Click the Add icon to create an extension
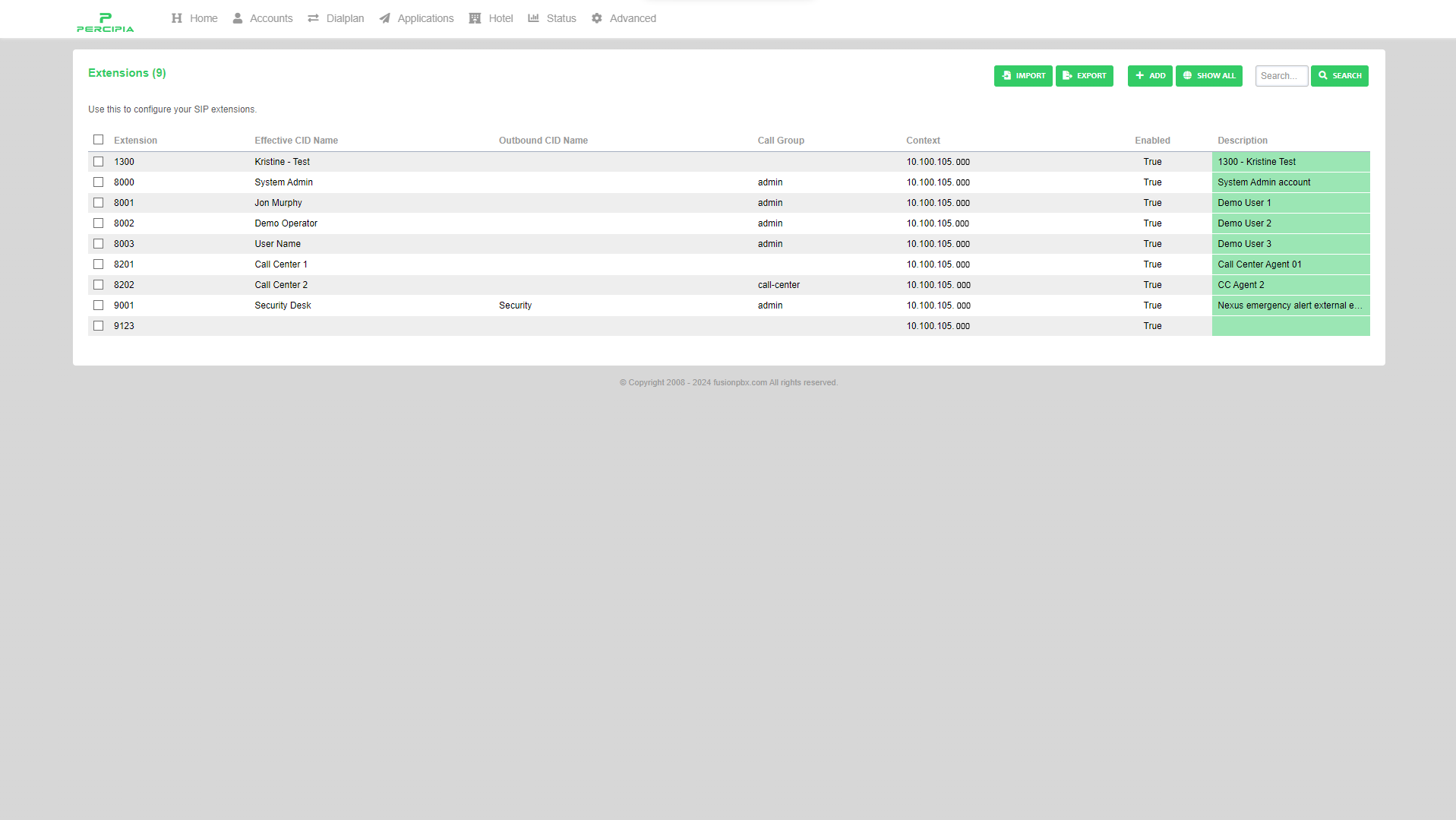 click(x=1140, y=75)
